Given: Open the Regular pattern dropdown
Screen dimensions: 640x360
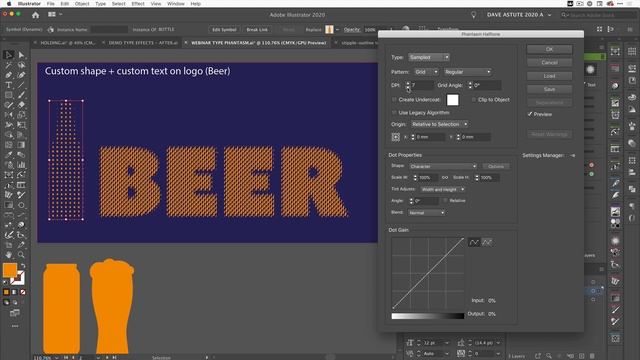Looking at the screenshot, I should coord(467,72).
